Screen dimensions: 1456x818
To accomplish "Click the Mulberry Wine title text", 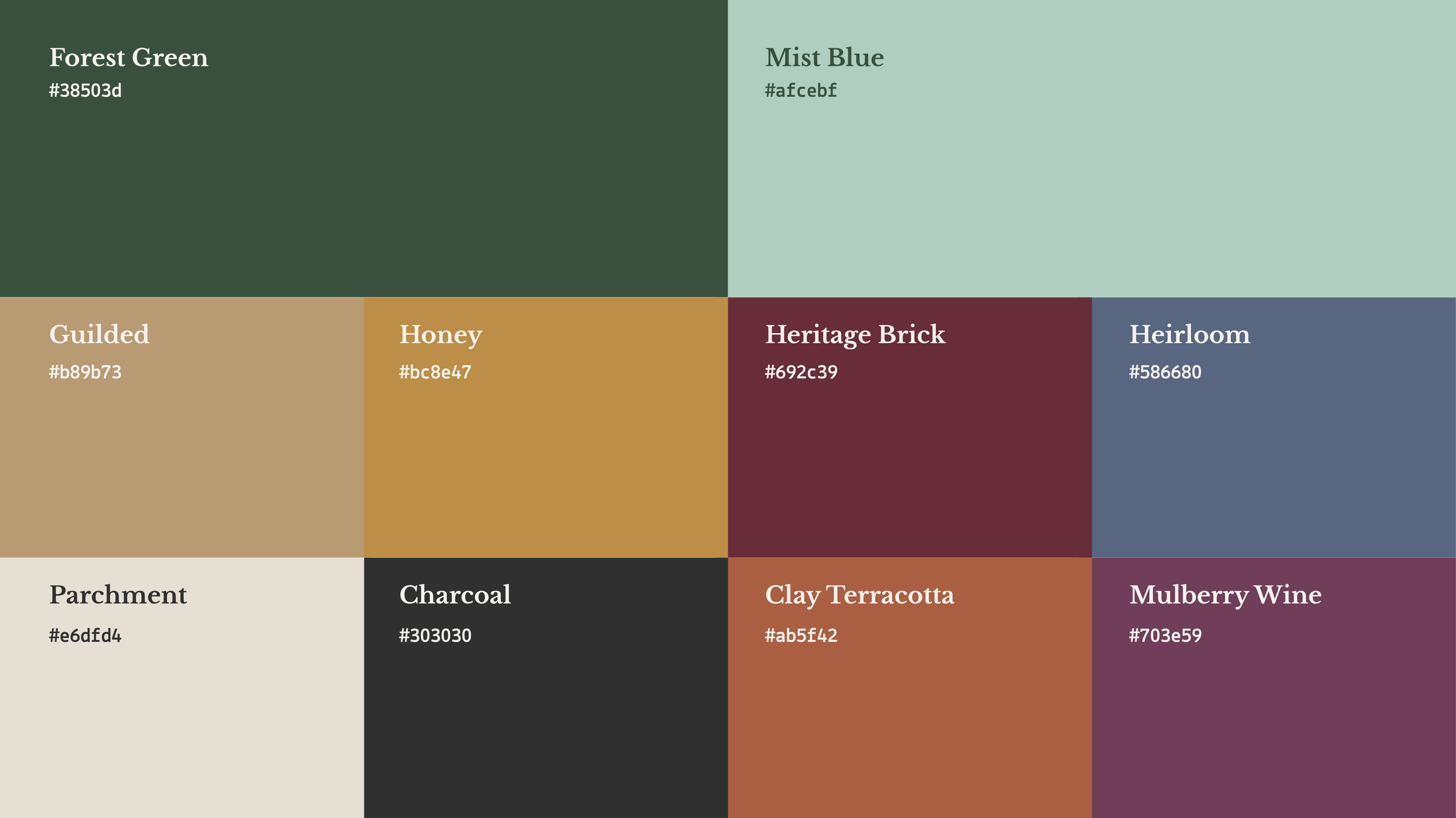I will pyautogui.click(x=1225, y=594).
